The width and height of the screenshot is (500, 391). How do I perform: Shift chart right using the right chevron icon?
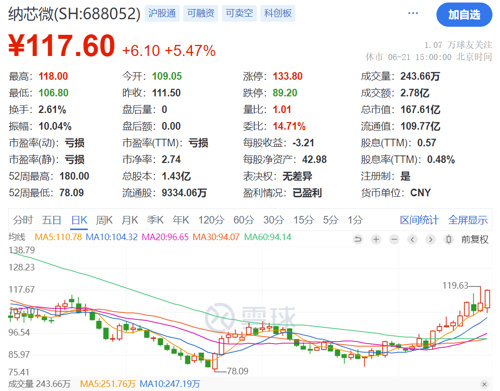[x=430, y=239]
